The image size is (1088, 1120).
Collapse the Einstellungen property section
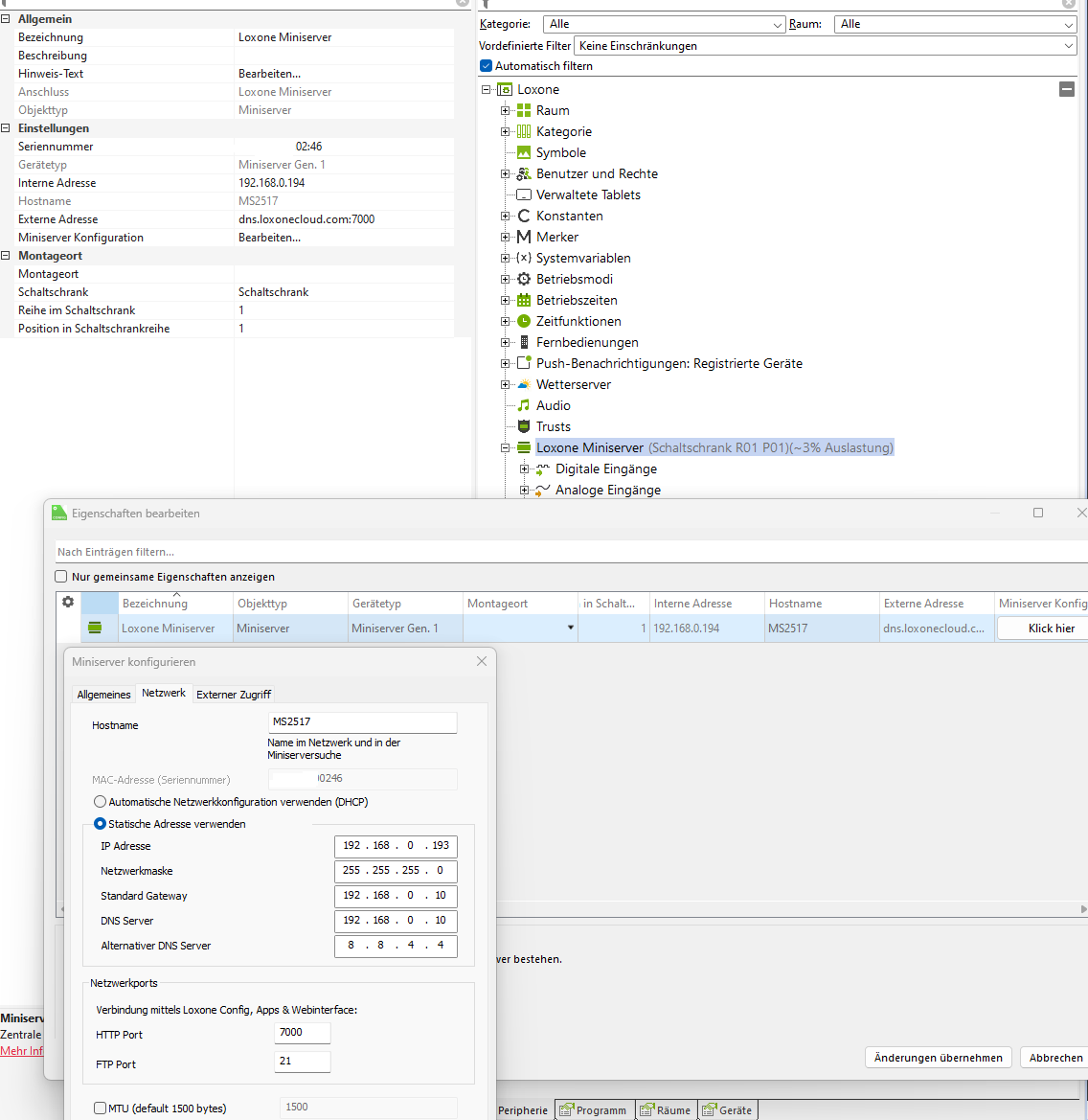click(x=6, y=128)
